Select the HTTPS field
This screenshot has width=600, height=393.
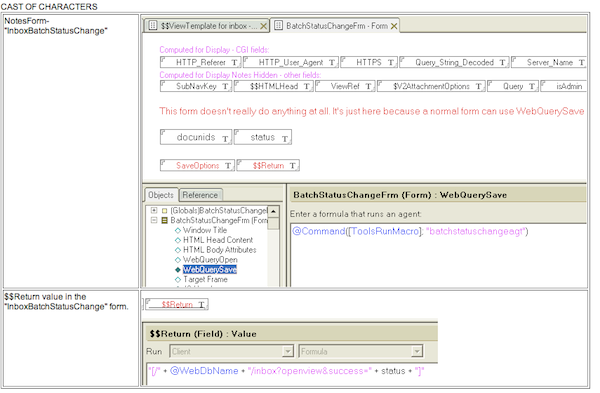tap(369, 62)
